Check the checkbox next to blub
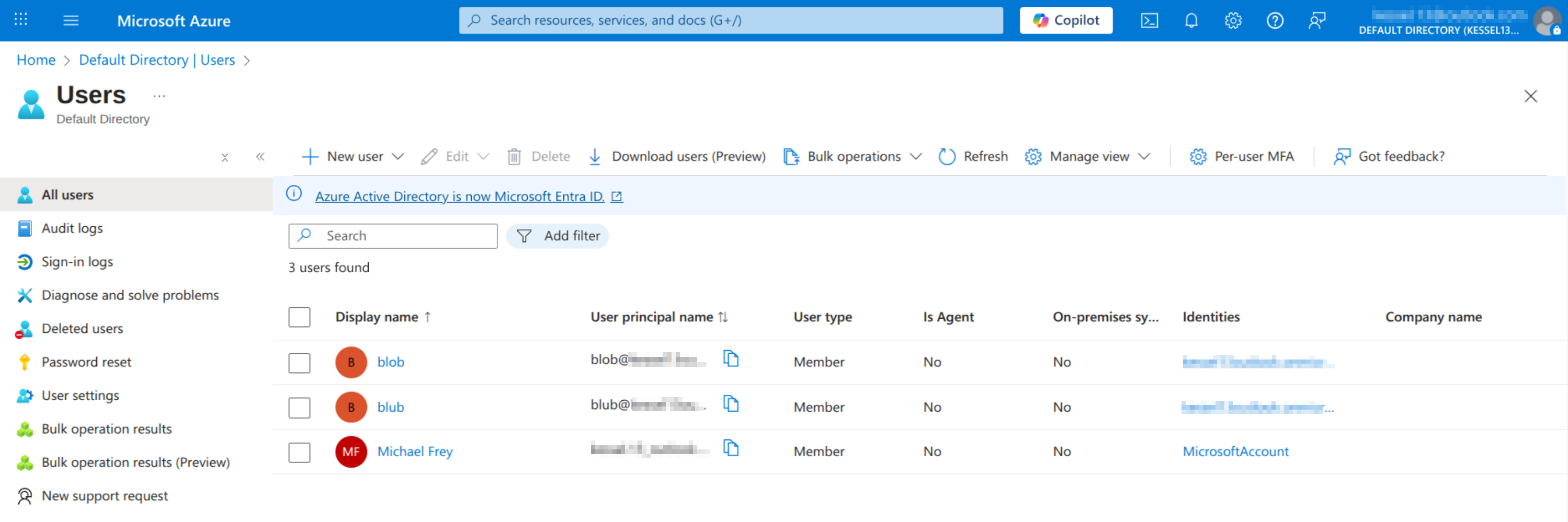This screenshot has height=522, width=1568. pos(299,408)
